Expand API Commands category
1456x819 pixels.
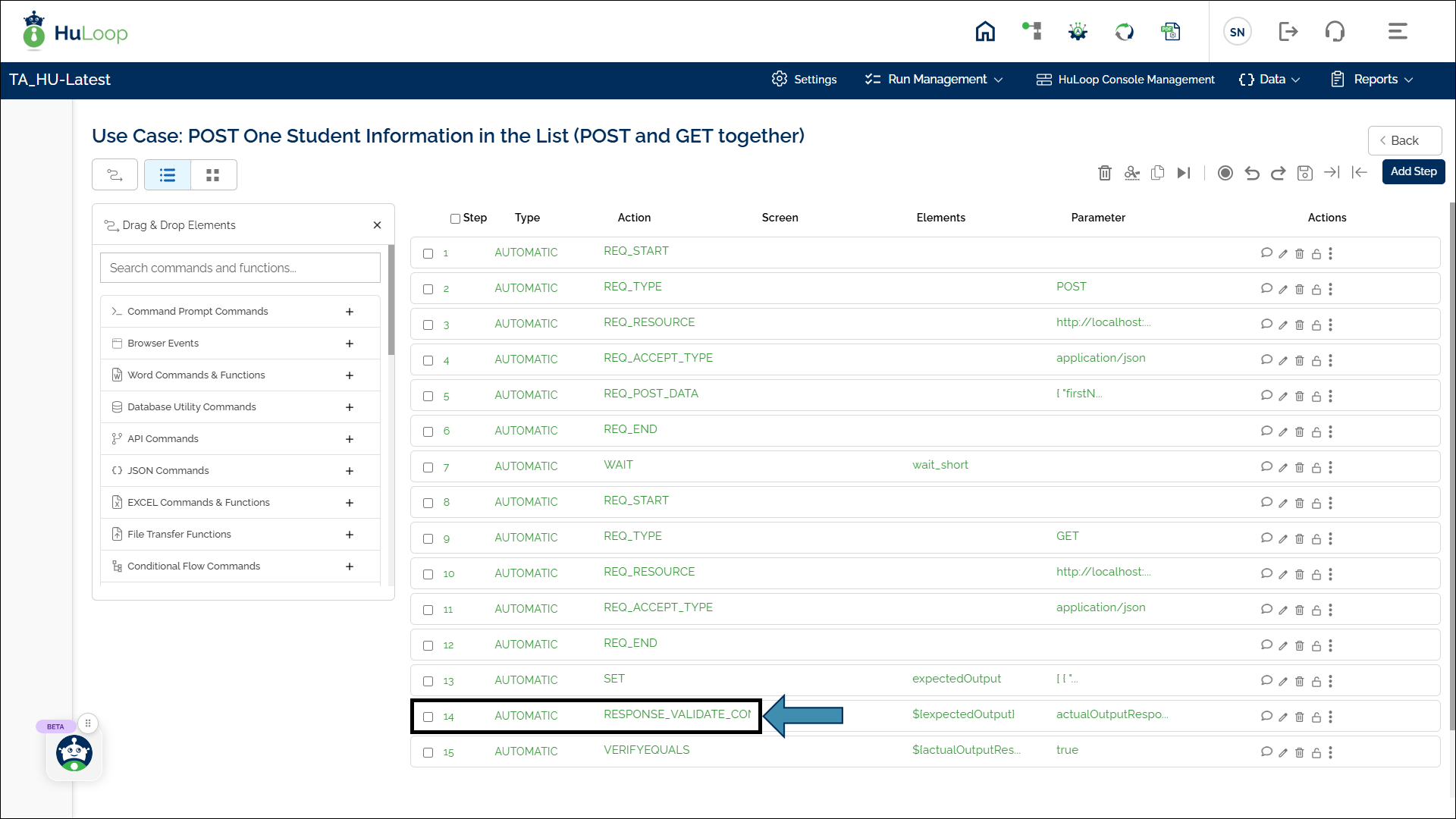point(350,439)
